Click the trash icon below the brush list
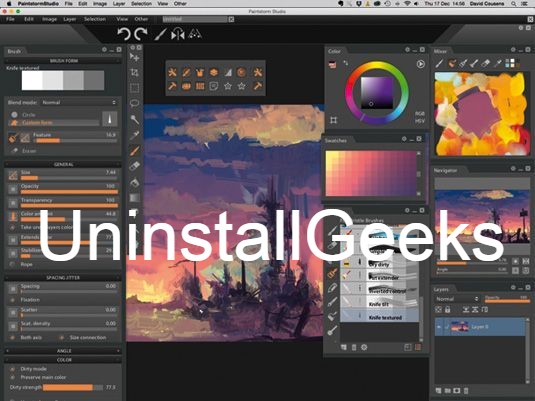535x401 pixels. point(354,347)
